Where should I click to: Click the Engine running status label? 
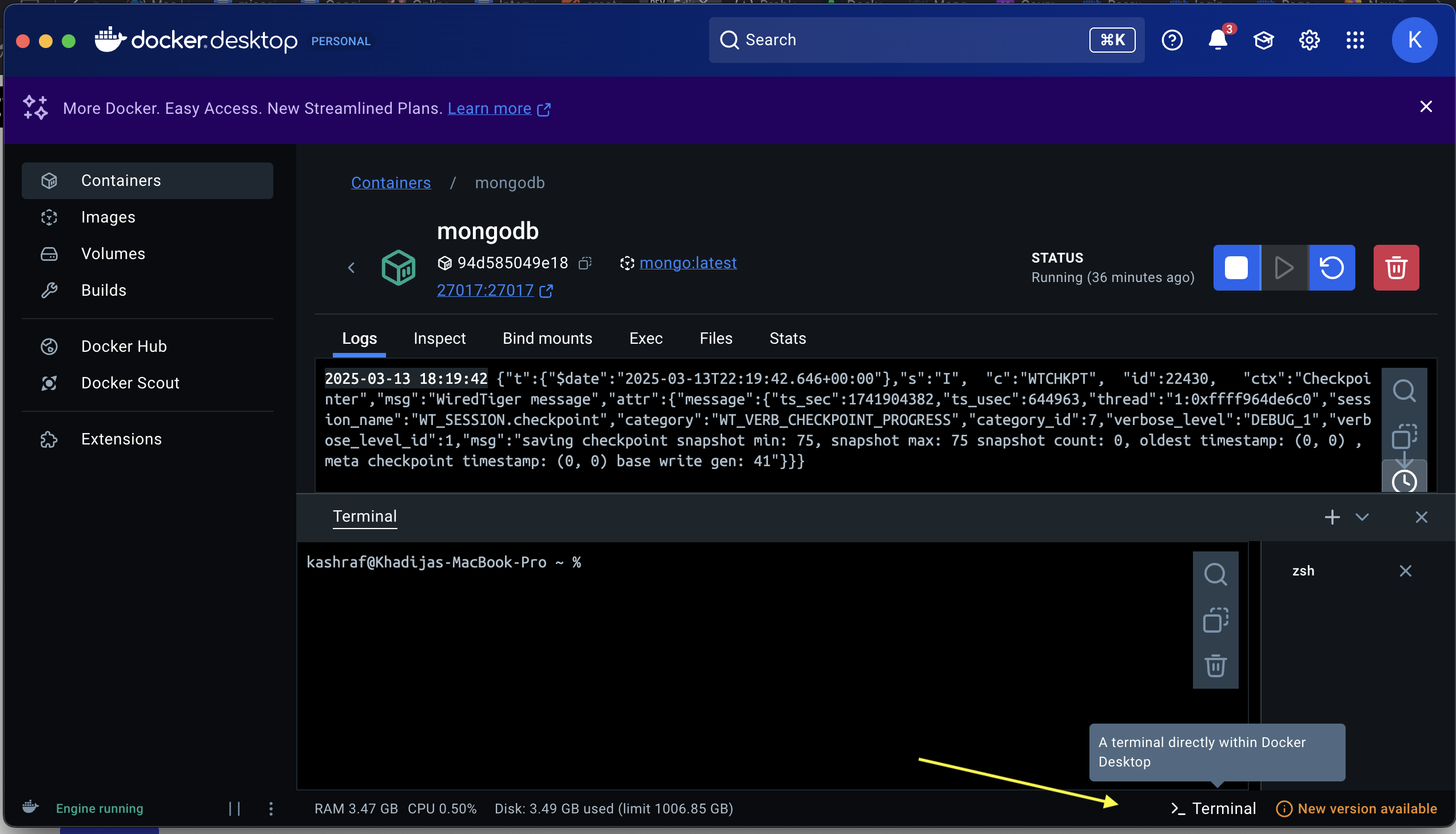(x=100, y=808)
